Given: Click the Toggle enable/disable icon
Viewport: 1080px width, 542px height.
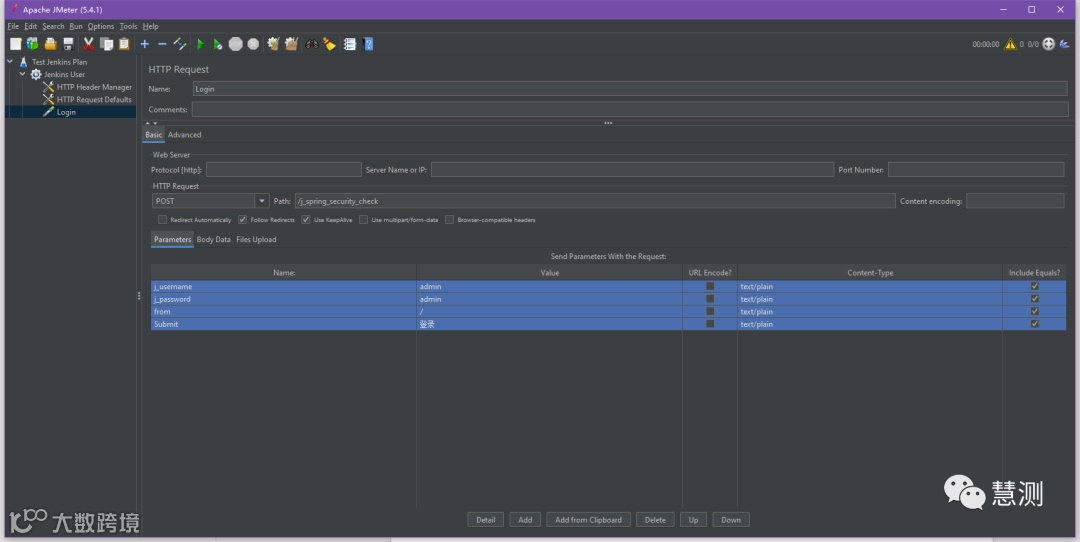Looking at the screenshot, I should click(180, 44).
